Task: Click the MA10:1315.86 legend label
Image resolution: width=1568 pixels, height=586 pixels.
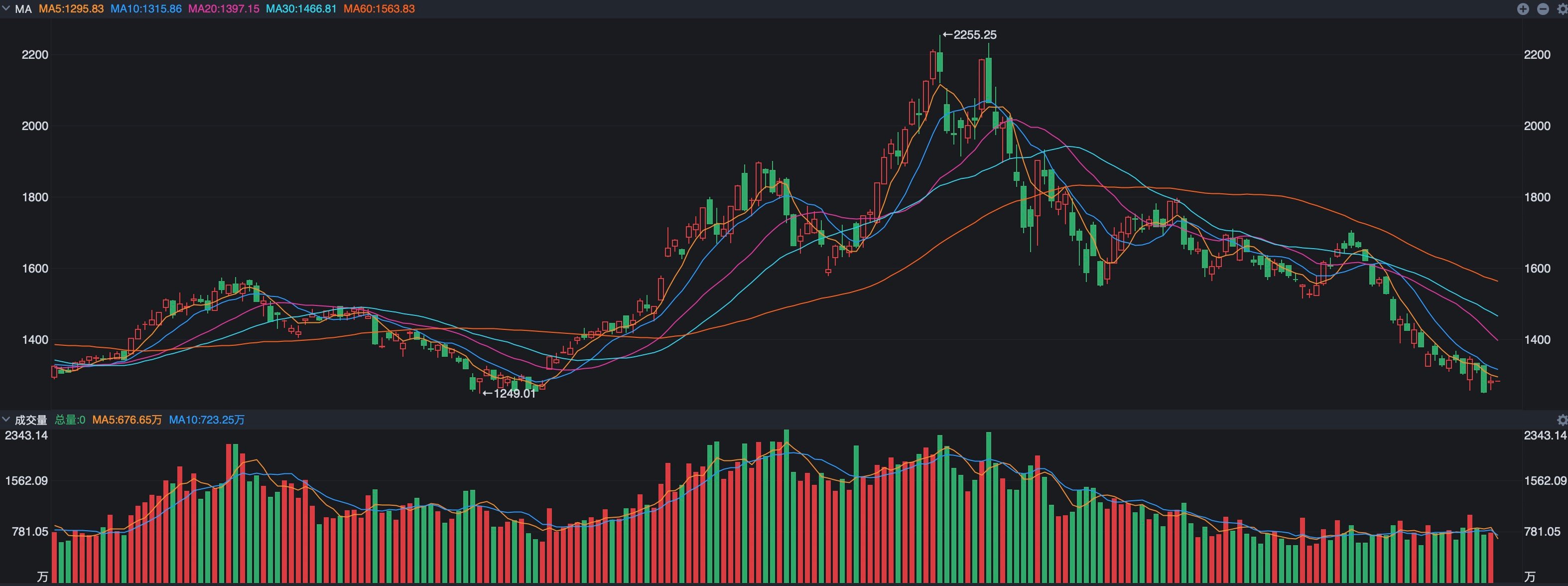Action: pos(146,9)
